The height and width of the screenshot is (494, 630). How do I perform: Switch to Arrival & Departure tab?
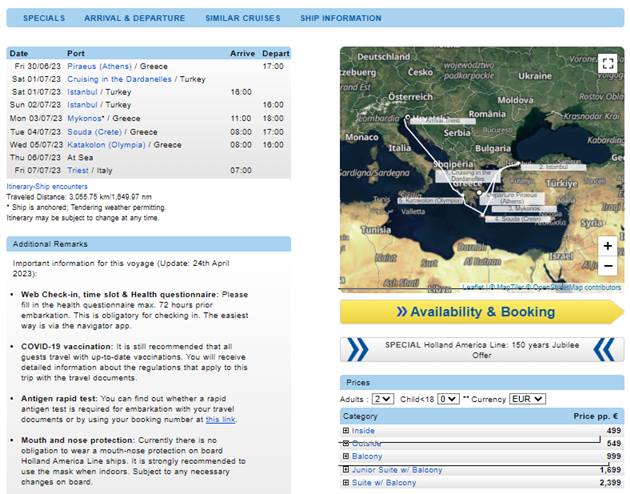[x=135, y=18]
